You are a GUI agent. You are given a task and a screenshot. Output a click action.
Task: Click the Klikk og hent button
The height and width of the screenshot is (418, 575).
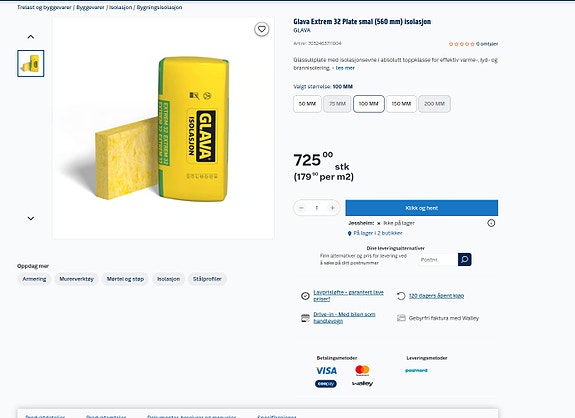(422, 208)
